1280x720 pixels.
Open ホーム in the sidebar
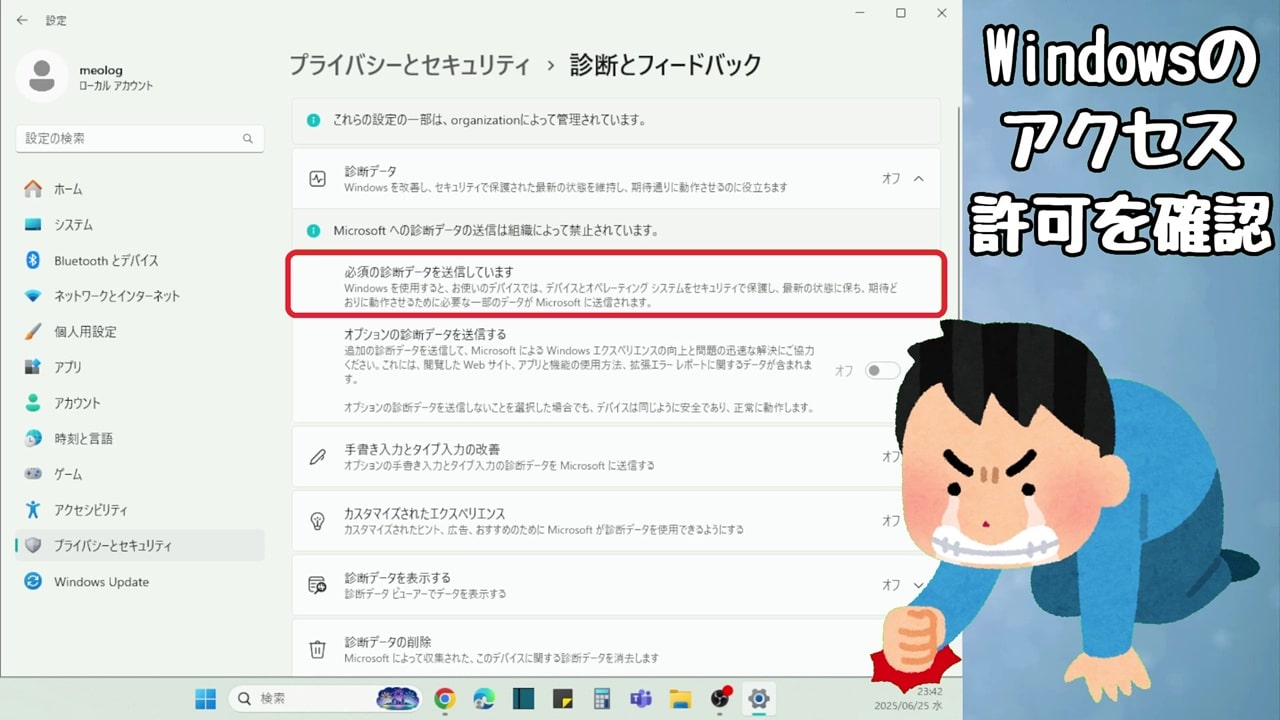[140, 189]
